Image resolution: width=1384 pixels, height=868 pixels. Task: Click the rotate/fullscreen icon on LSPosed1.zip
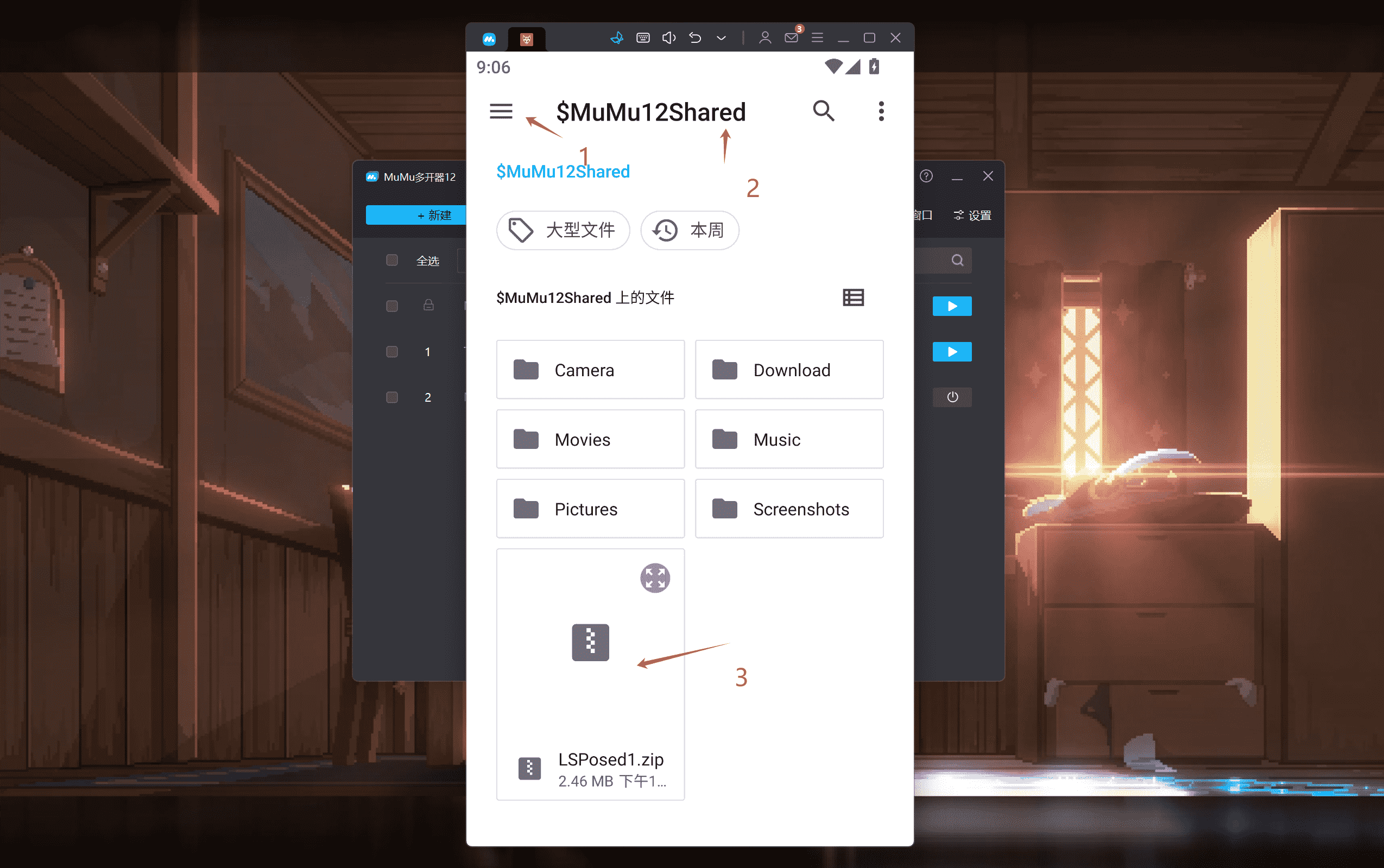point(655,577)
